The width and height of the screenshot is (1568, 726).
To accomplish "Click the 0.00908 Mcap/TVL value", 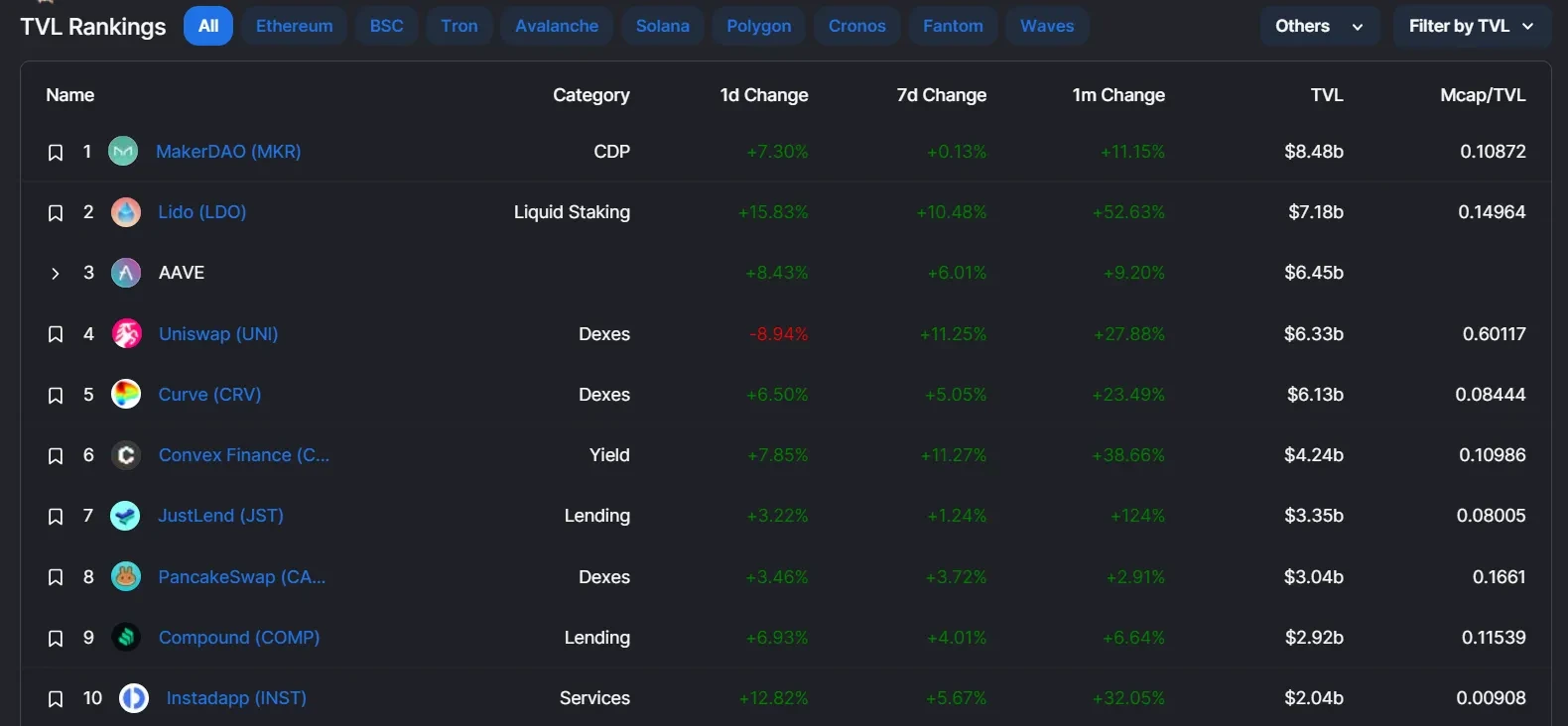I will (1491, 698).
